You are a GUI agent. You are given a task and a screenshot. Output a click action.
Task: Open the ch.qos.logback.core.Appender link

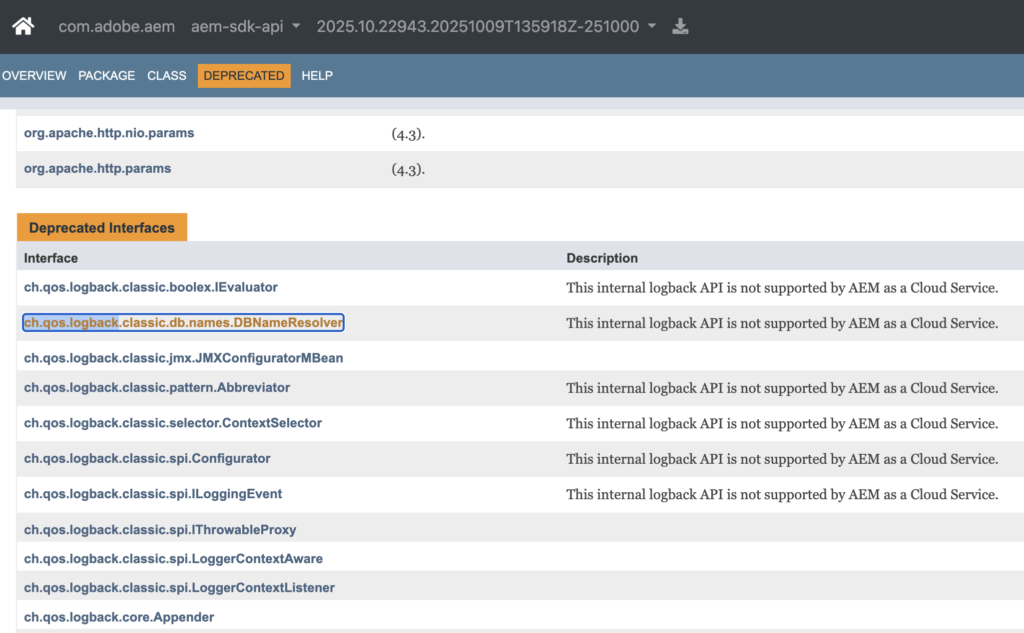point(119,617)
